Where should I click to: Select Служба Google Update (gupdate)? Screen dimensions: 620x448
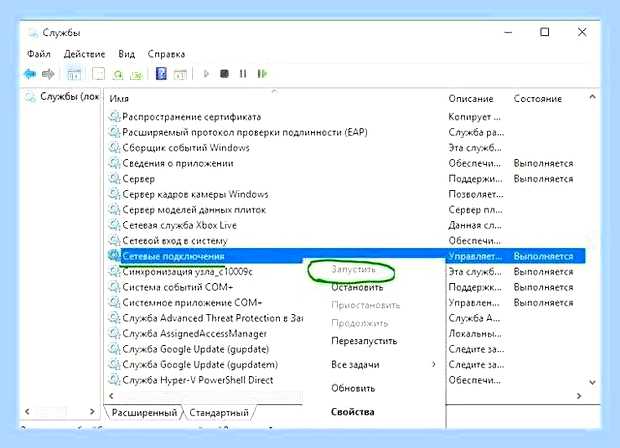click(196, 349)
